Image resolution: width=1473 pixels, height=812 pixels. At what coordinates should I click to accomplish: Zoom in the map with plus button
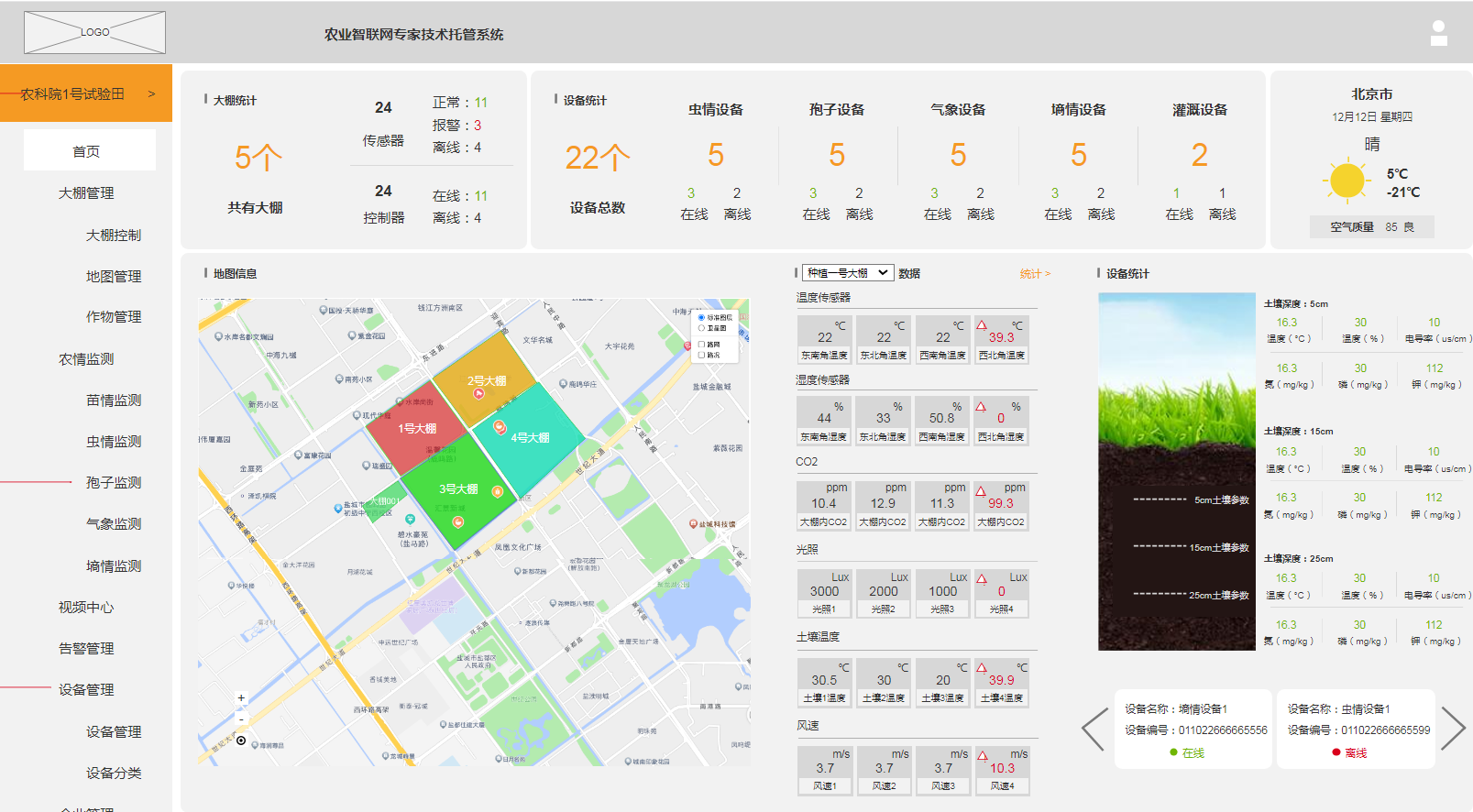(x=241, y=698)
